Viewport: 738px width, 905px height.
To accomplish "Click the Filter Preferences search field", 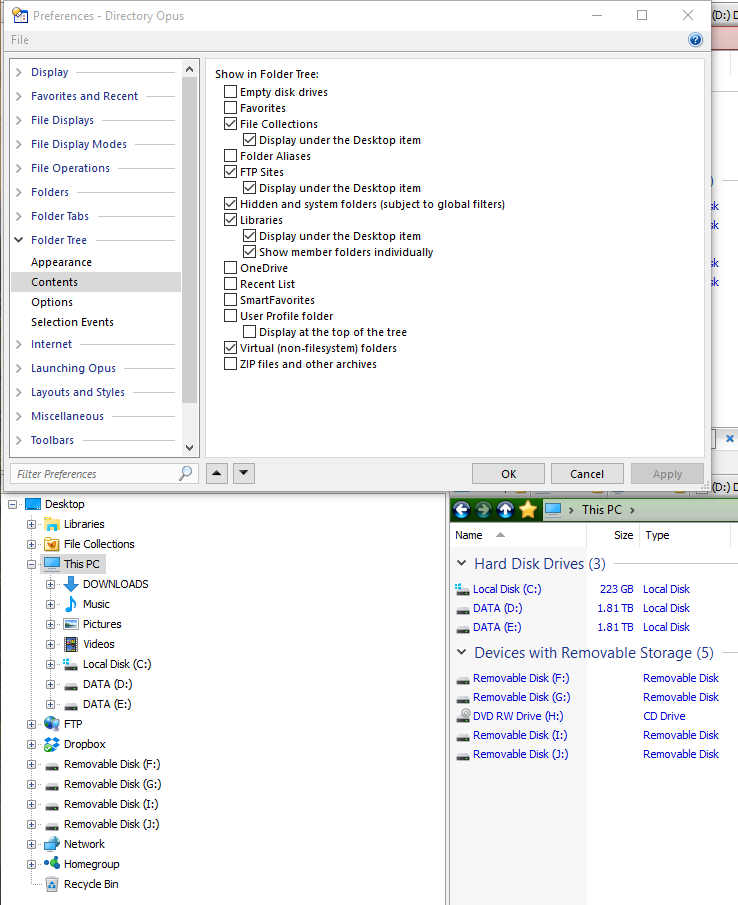I will point(95,474).
